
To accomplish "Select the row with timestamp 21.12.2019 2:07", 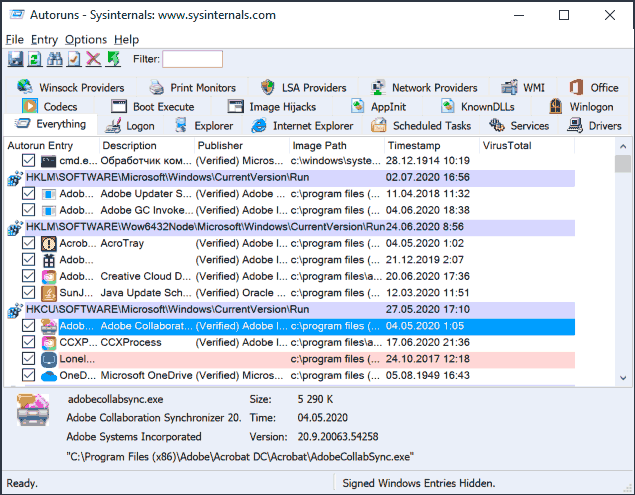I will click(317, 260).
